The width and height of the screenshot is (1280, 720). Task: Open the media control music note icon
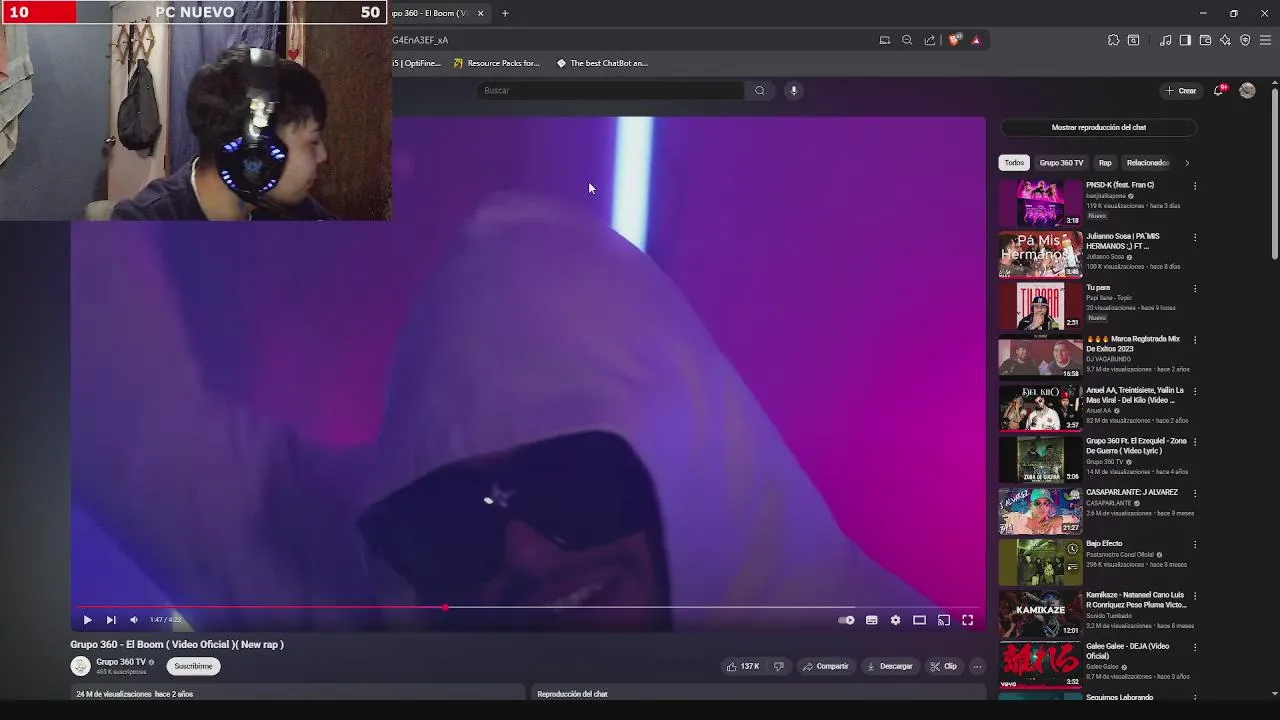(1165, 40)
